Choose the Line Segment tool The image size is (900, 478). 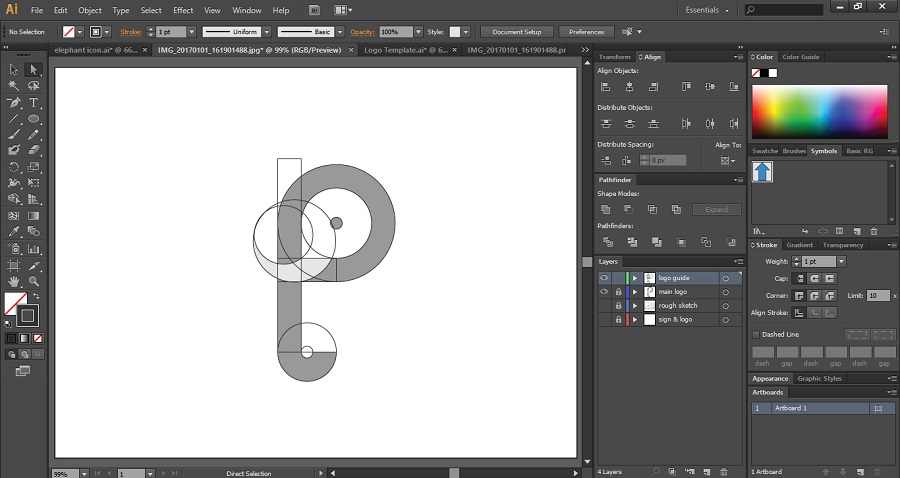[x=14, y=119]
